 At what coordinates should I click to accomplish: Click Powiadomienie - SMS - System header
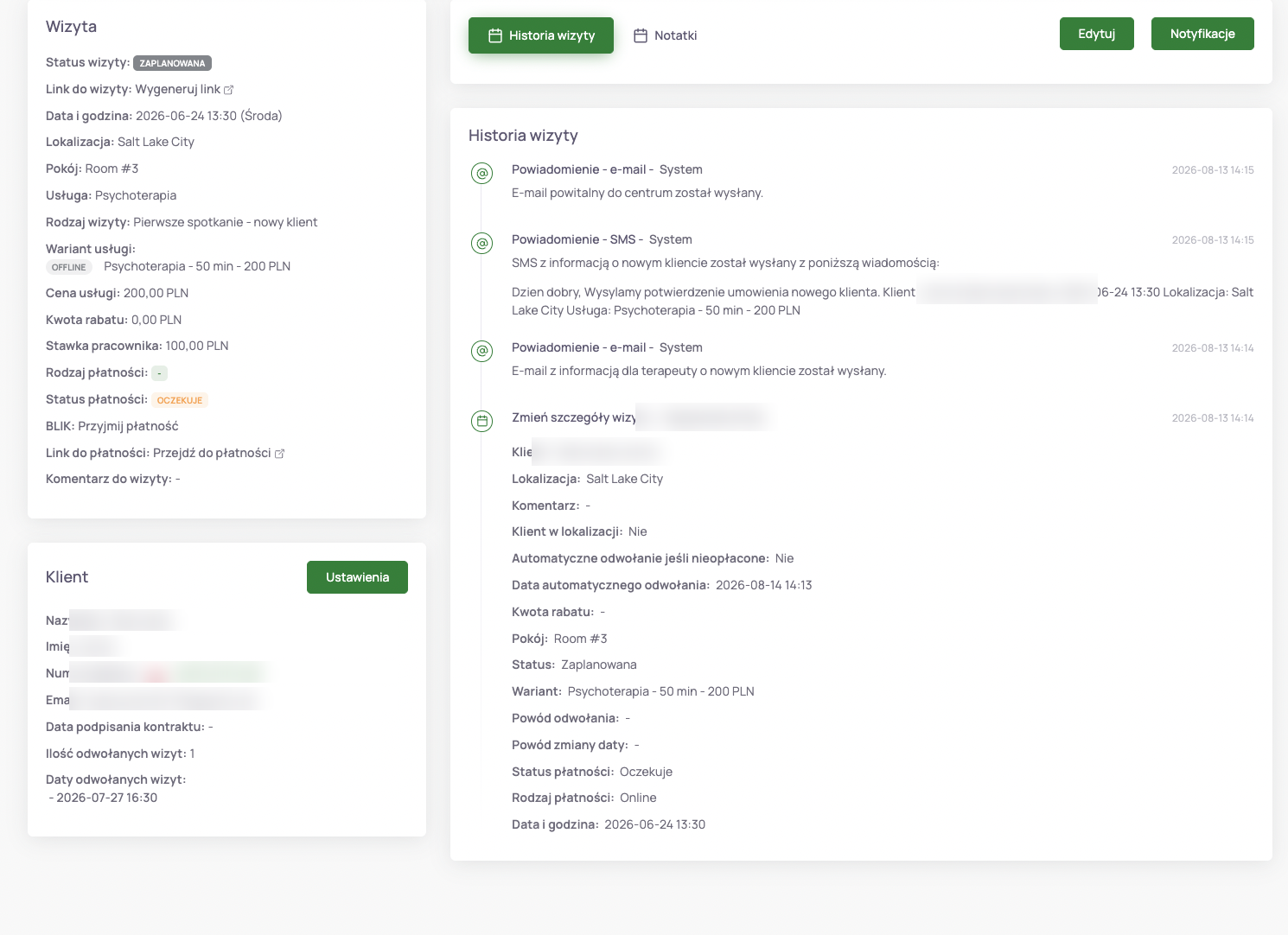602,239
